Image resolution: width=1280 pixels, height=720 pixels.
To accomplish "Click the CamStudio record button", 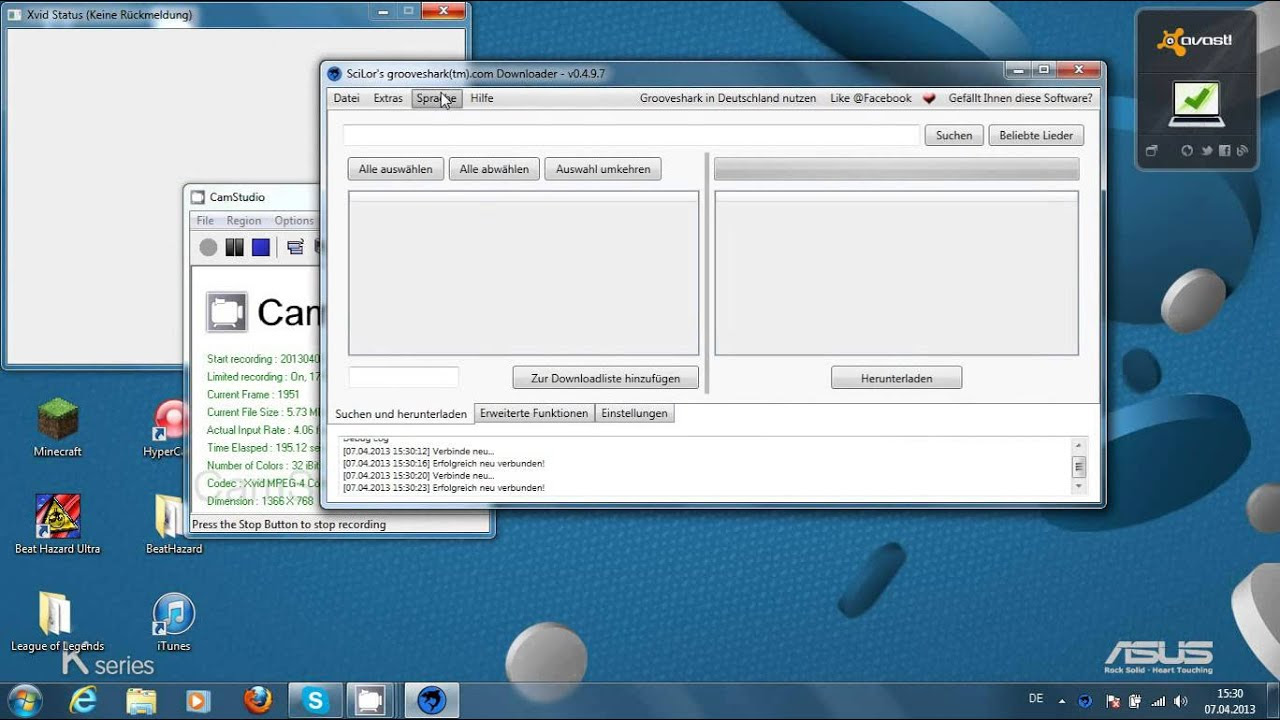I will tap(208, 247).
